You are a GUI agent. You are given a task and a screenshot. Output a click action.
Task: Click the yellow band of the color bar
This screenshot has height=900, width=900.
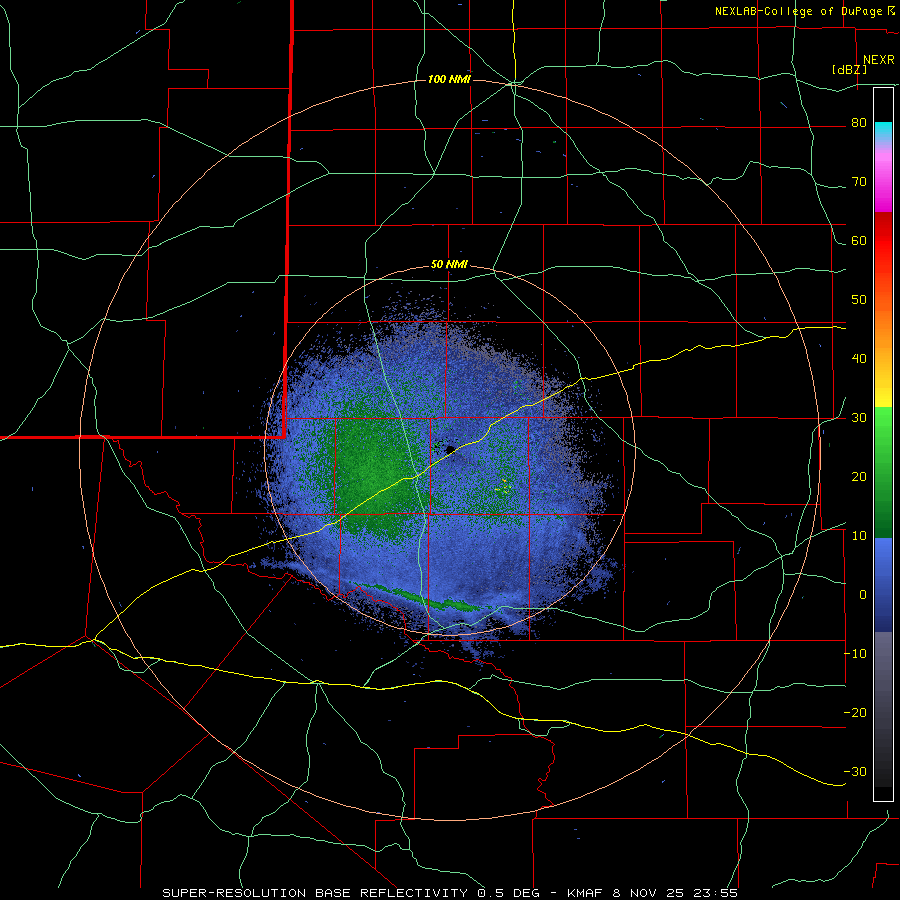(x=883, y=394)
